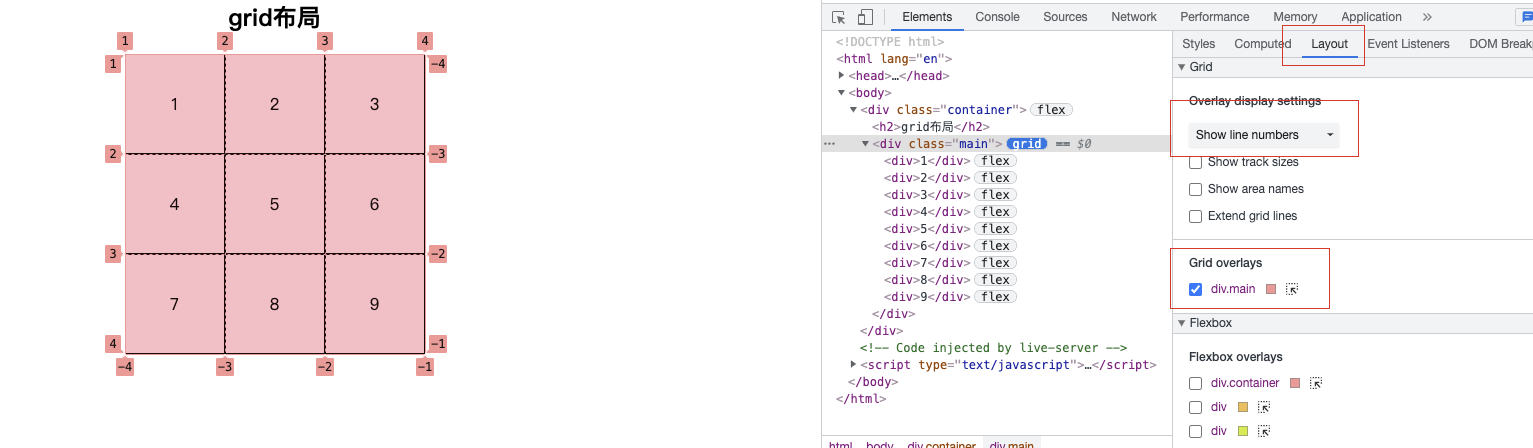The width and height of the screenshot is (1533, 448).
Task: Click the flex badge beside div 4
Action: tap(995, 212)
